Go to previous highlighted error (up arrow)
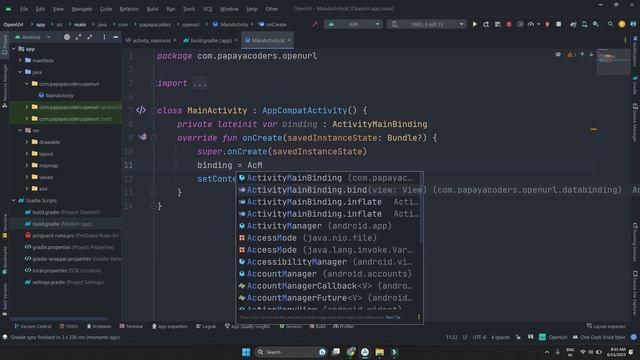This screenshot has height=360, width=640. pyautogui.click(x=582, y=54)
